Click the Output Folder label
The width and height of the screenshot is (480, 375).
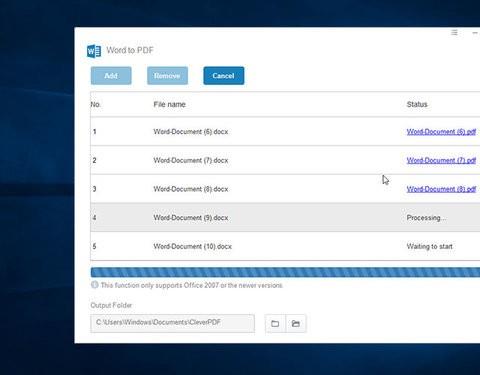point(111,305)
